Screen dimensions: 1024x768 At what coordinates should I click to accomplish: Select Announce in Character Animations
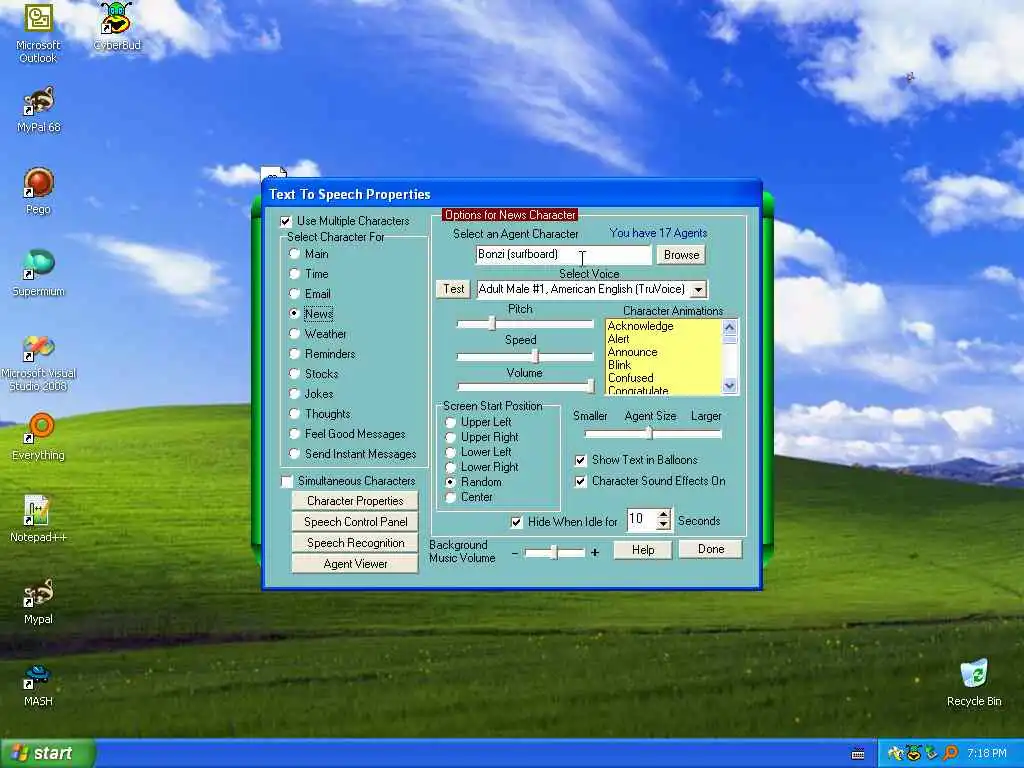coord(632,352)
